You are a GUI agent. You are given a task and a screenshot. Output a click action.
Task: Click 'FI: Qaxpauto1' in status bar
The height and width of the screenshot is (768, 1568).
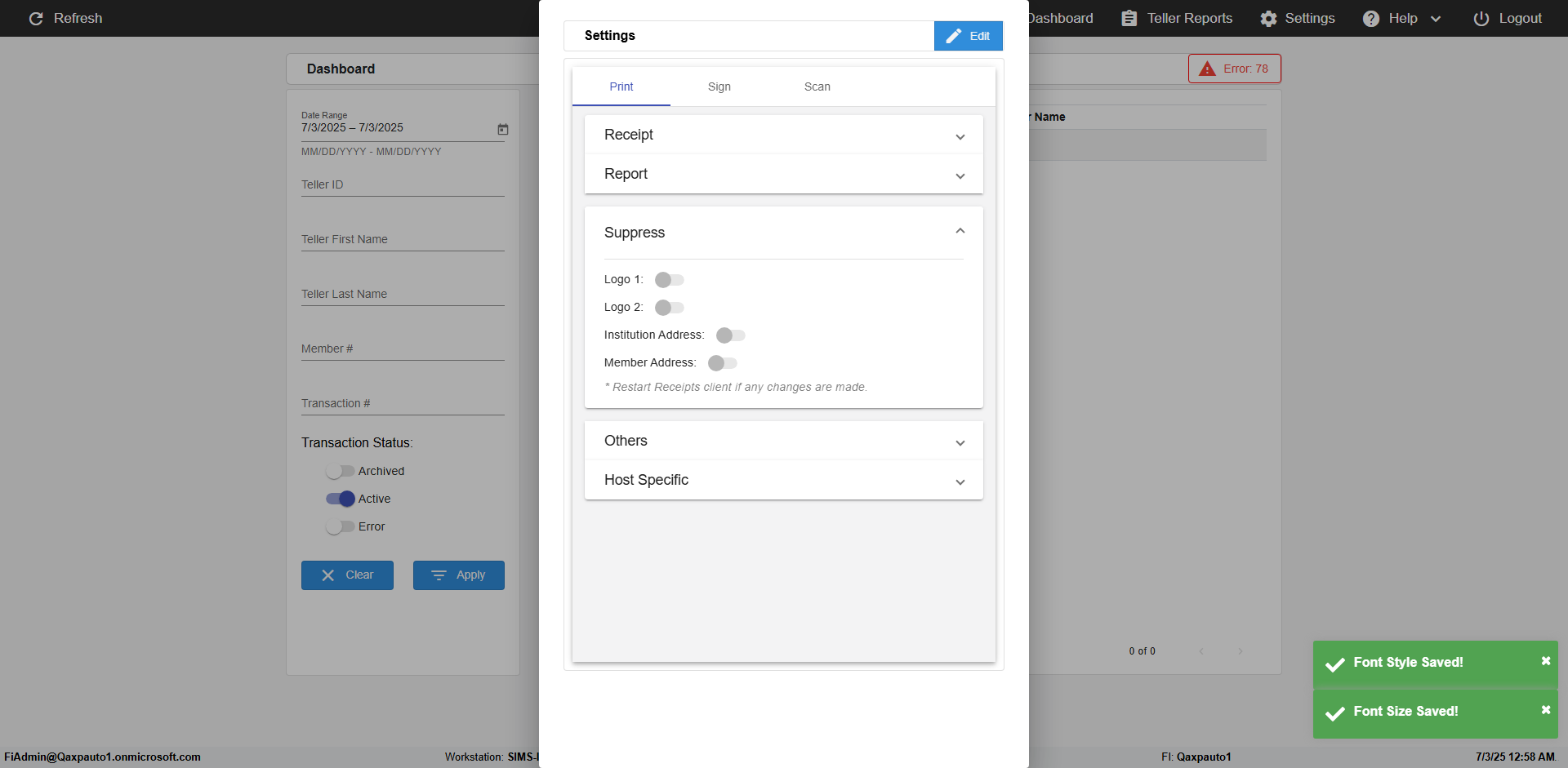1196,757
